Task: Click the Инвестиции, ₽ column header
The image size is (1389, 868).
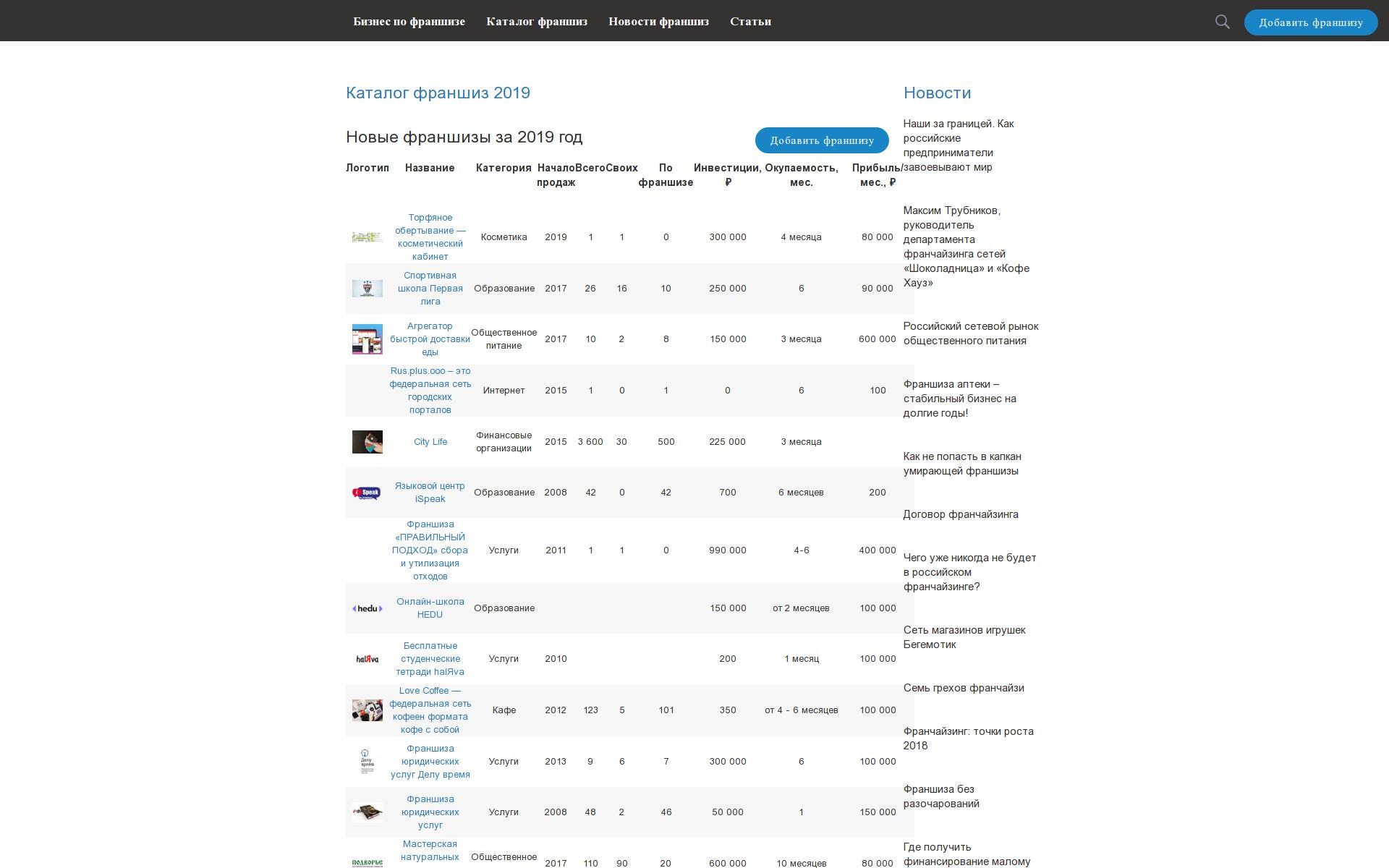Action: (728, 175)
